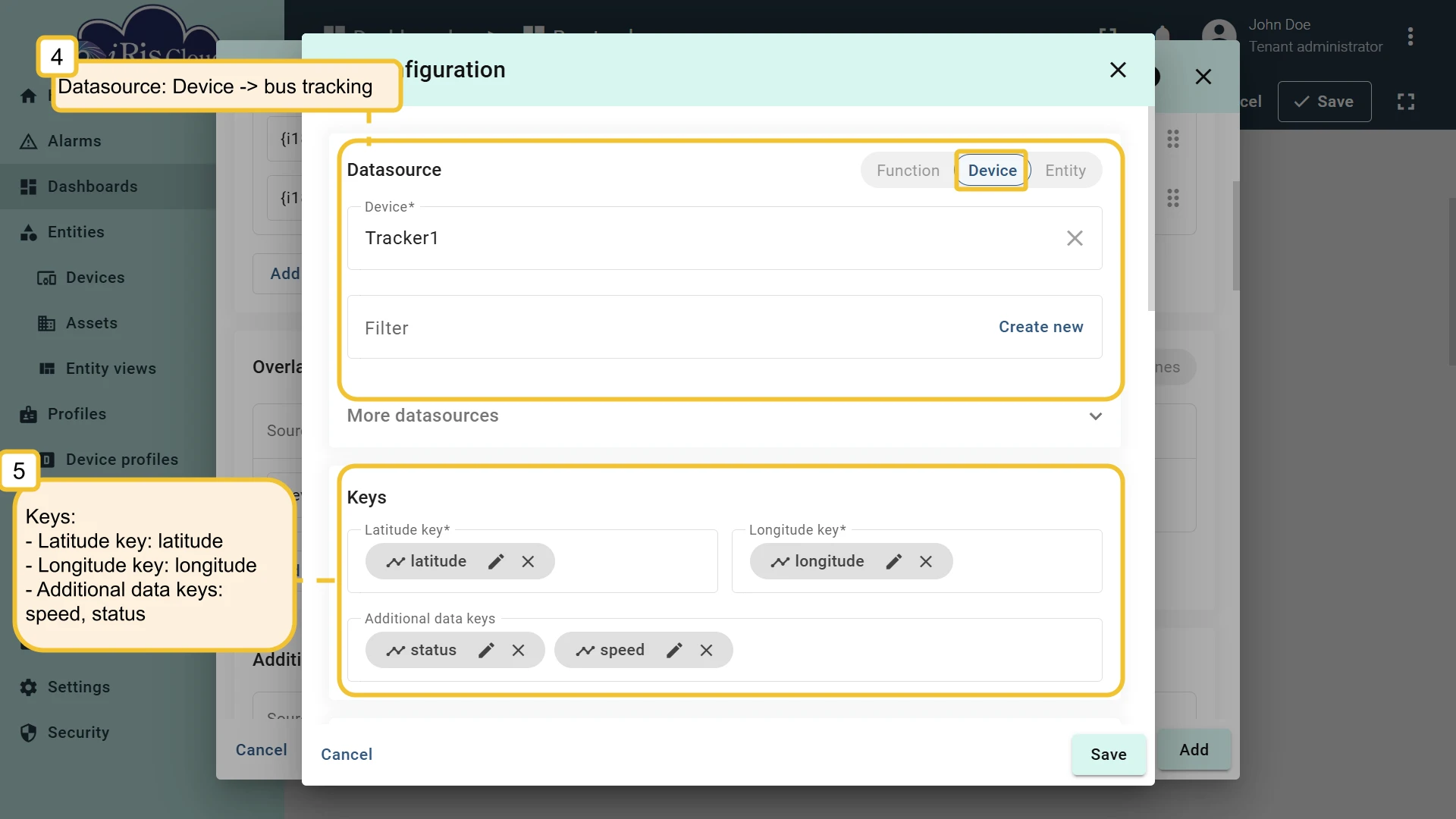
Task: Grab the lower drag handle in background dialog
Action: click(1172, 198)
